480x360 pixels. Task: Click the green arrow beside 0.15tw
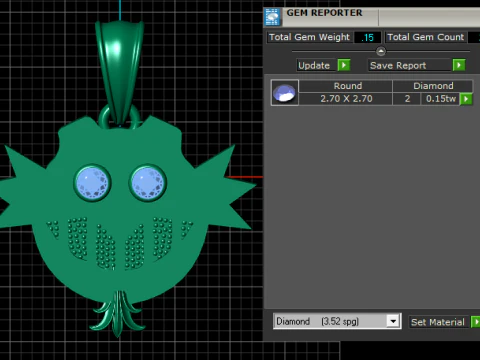point(466,99)
